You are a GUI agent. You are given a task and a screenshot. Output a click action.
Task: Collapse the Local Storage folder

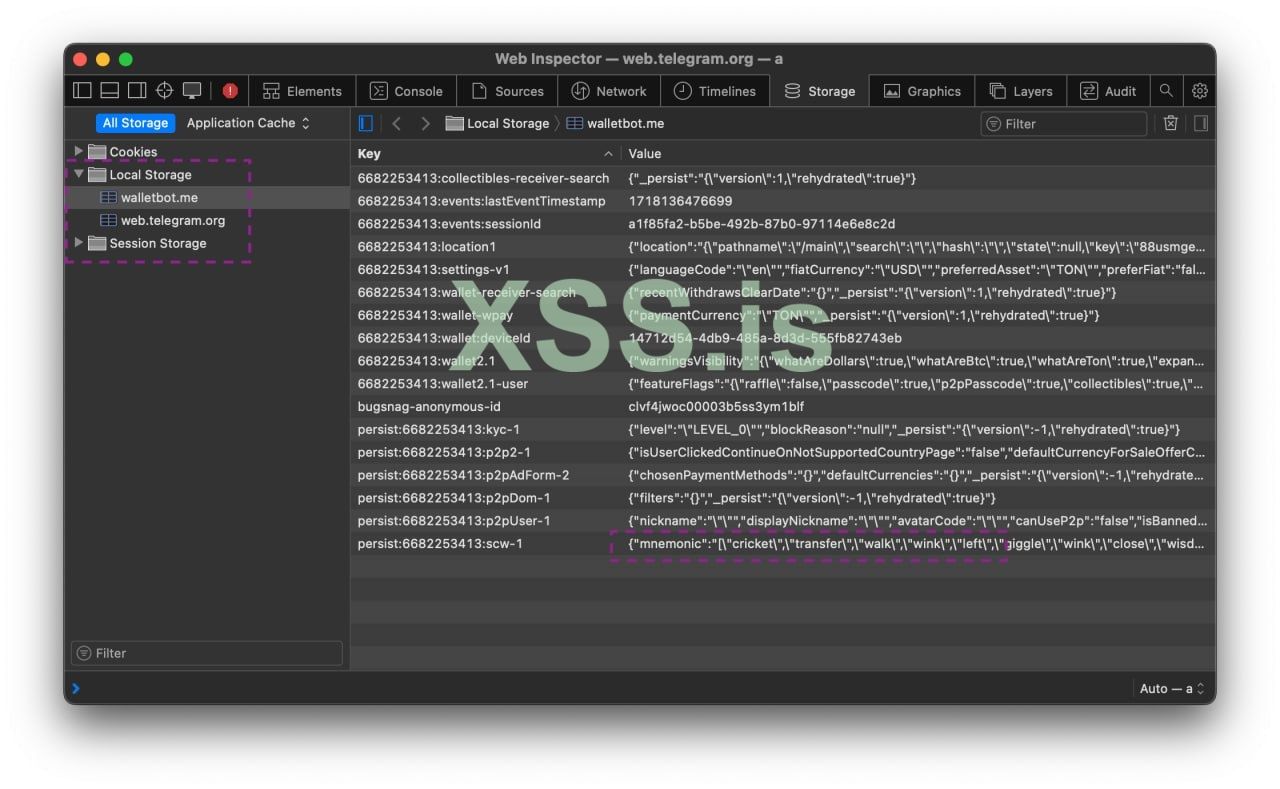click(79, 174)
